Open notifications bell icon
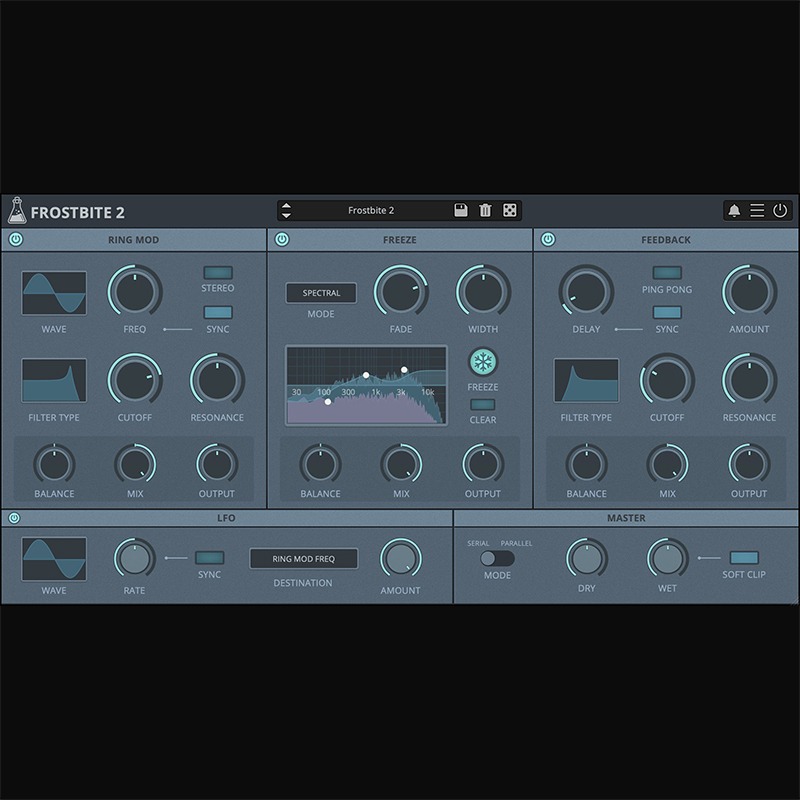Image resolution: width=800 pixels, height=800 pixels. (734, 210)
